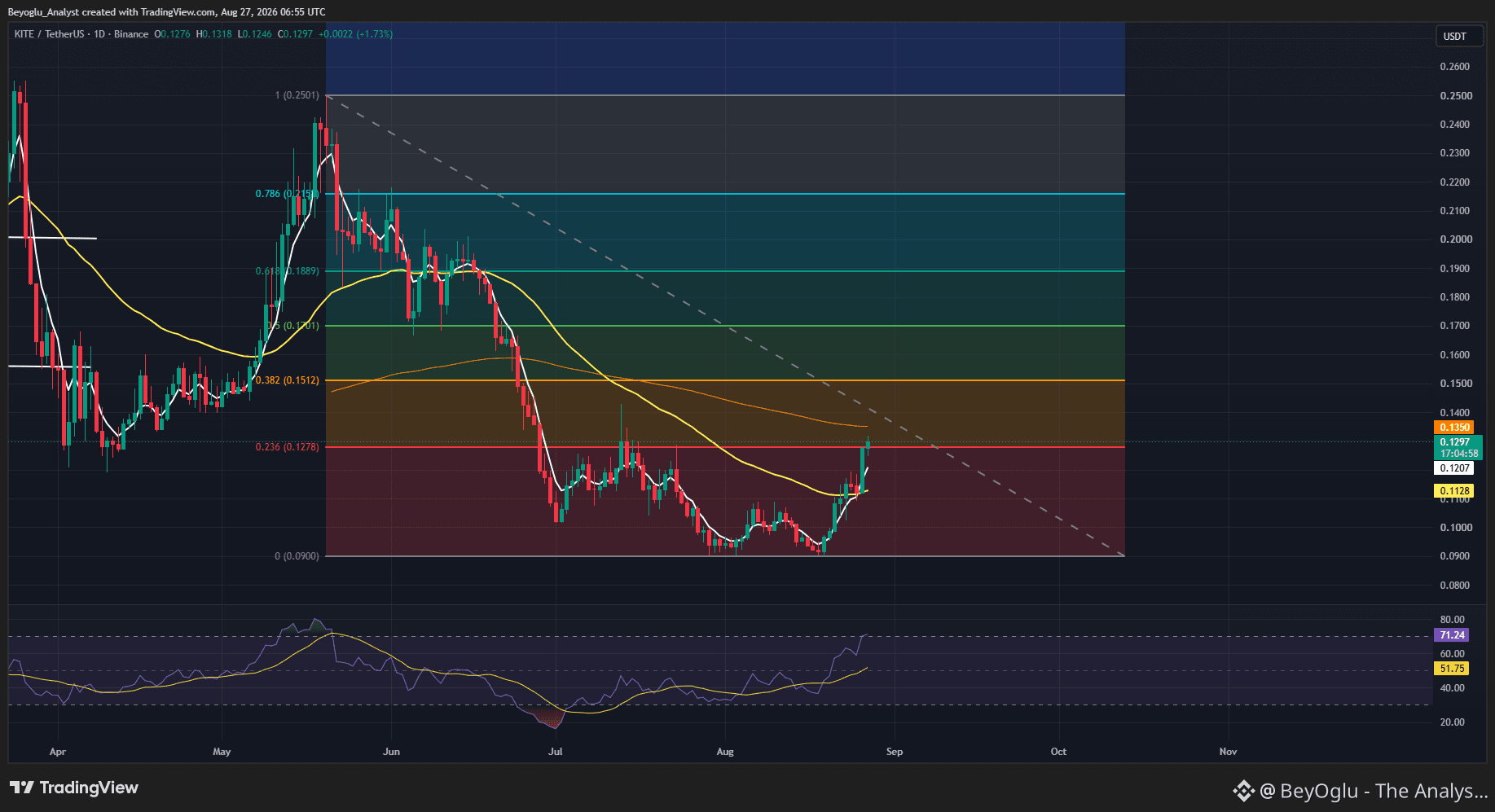Click the 0.2600 price axis label
Image resolution: width=1495 pixels, height=812 pixels.
[x=1455, y=67]
